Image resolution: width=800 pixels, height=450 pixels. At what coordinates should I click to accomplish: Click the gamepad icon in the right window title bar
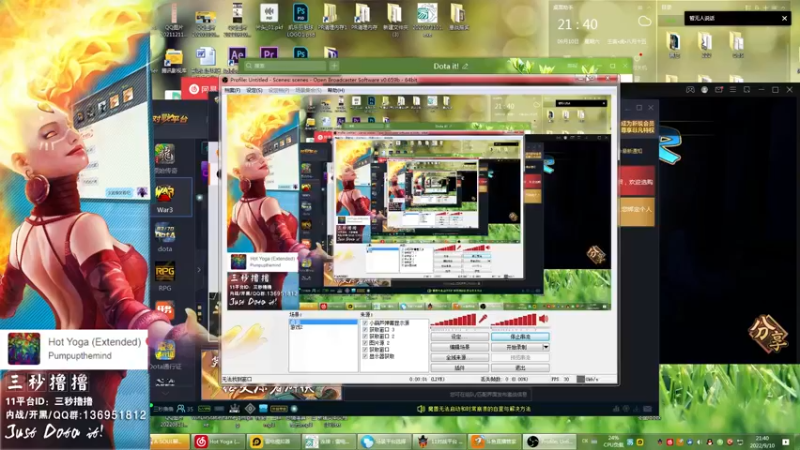[x=690, y=90]
